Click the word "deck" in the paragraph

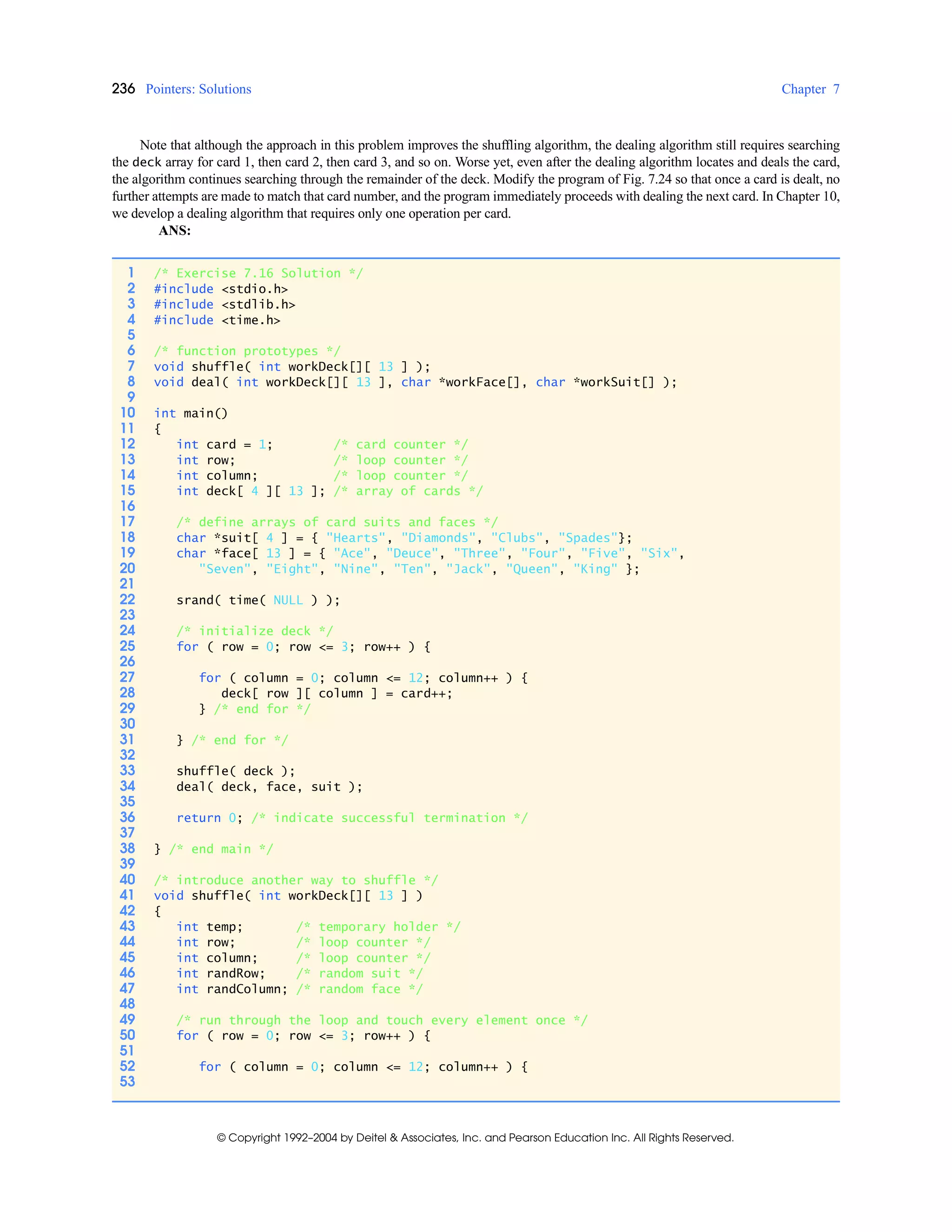pyautogui.click(x=146, y=162)
